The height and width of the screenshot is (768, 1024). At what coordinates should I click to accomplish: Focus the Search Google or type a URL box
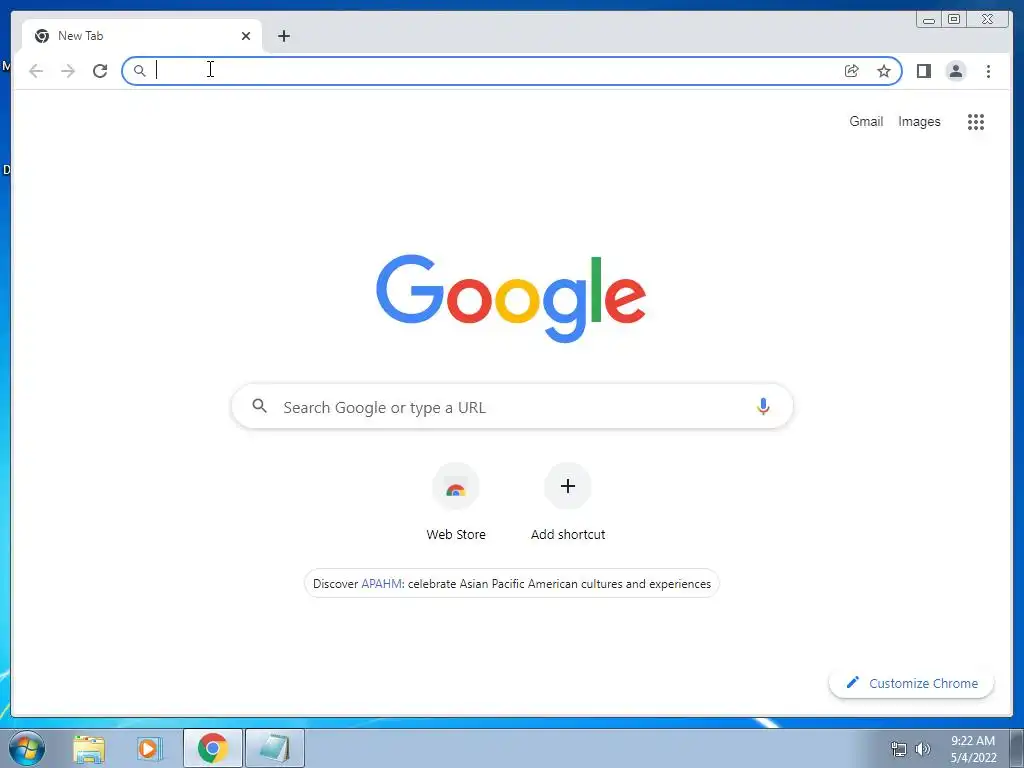(x=512, y=406)
